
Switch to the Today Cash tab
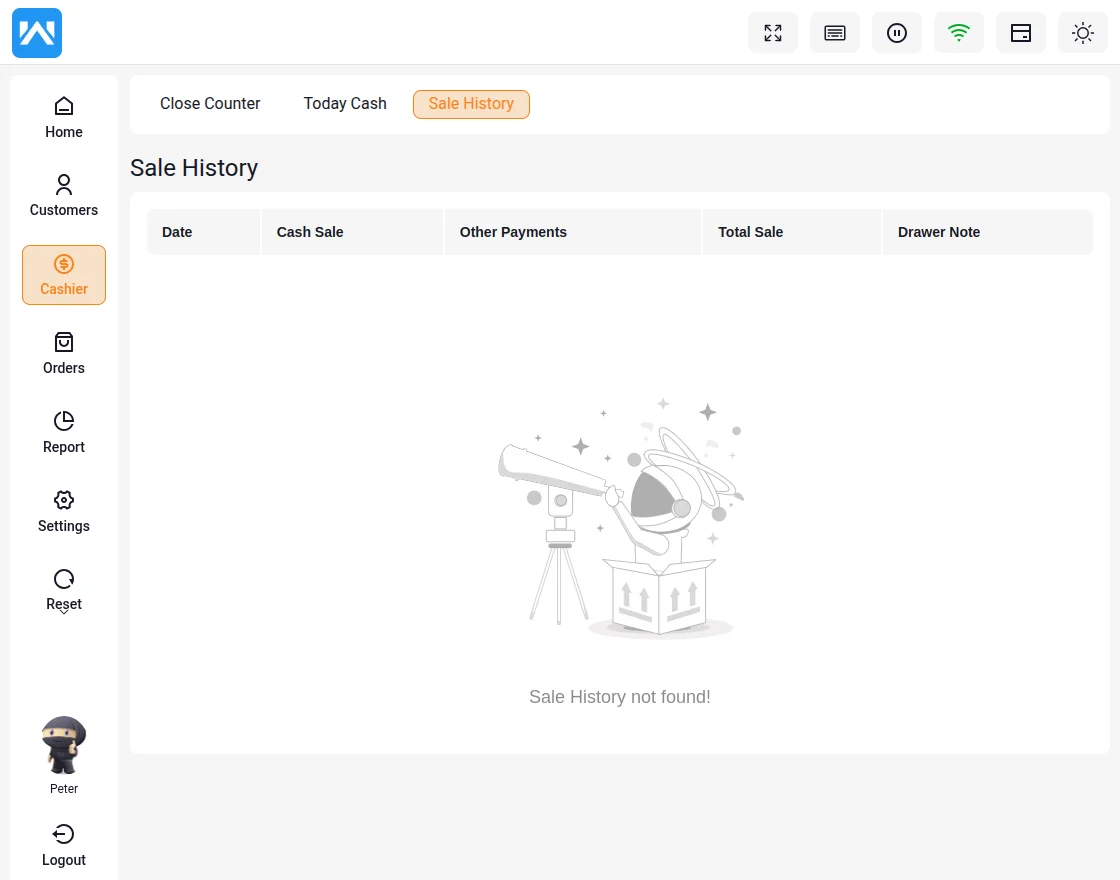pyautogui.click(x=345, y=104)
